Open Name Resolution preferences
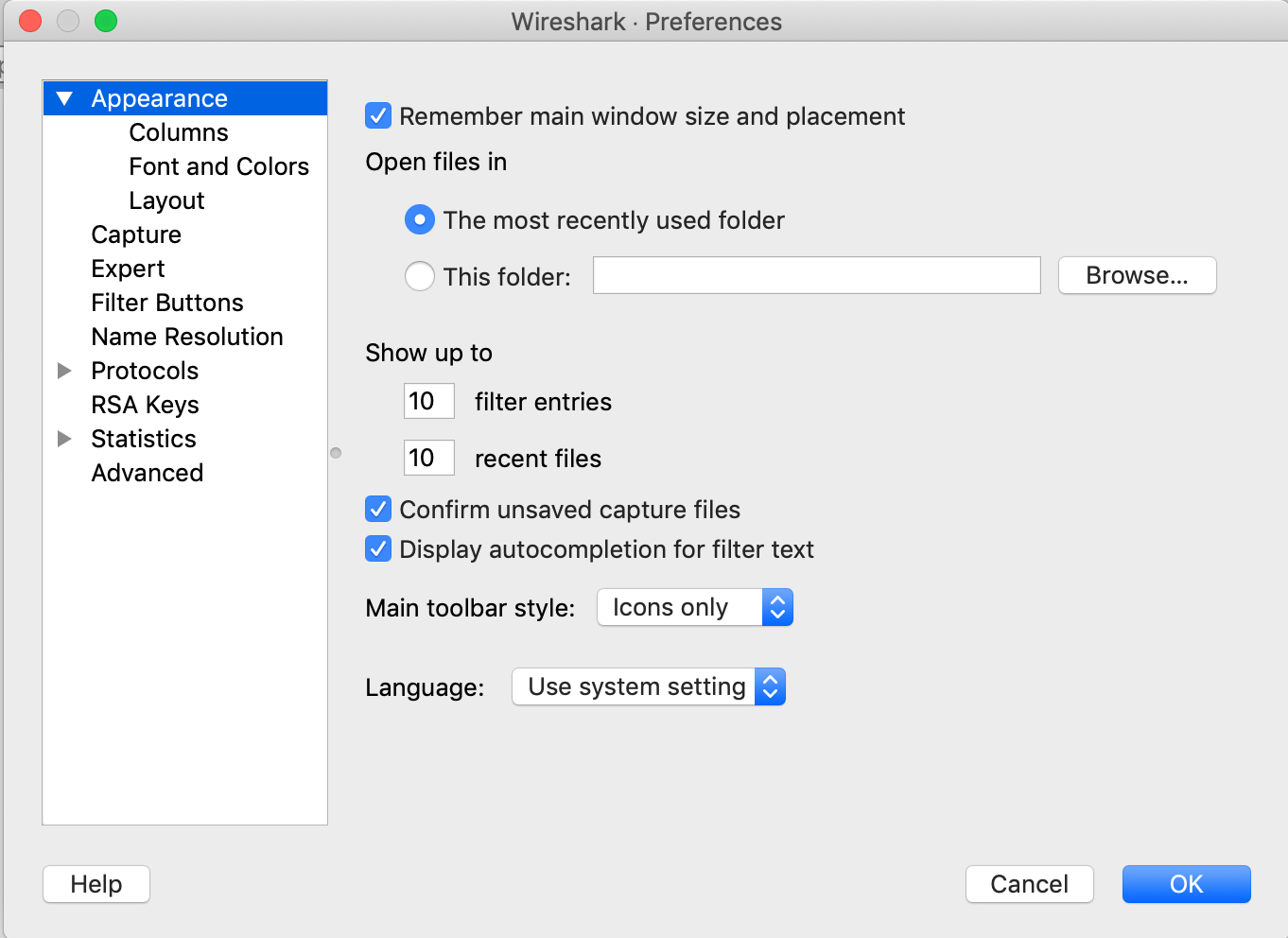 (187, 337)
